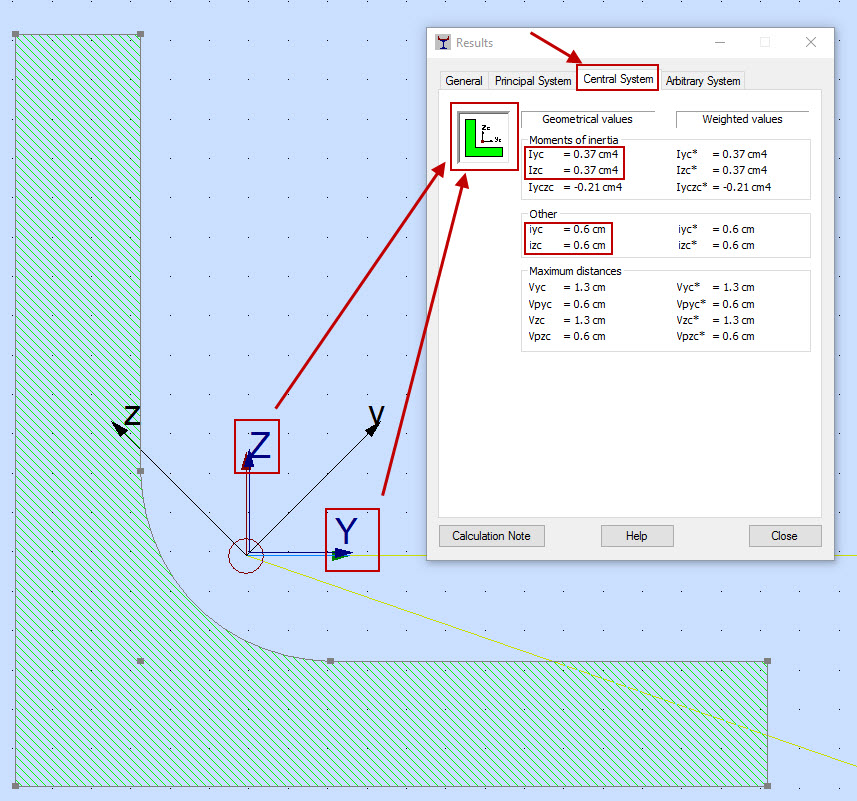Show the Geometrical values column

click(588, 118)
